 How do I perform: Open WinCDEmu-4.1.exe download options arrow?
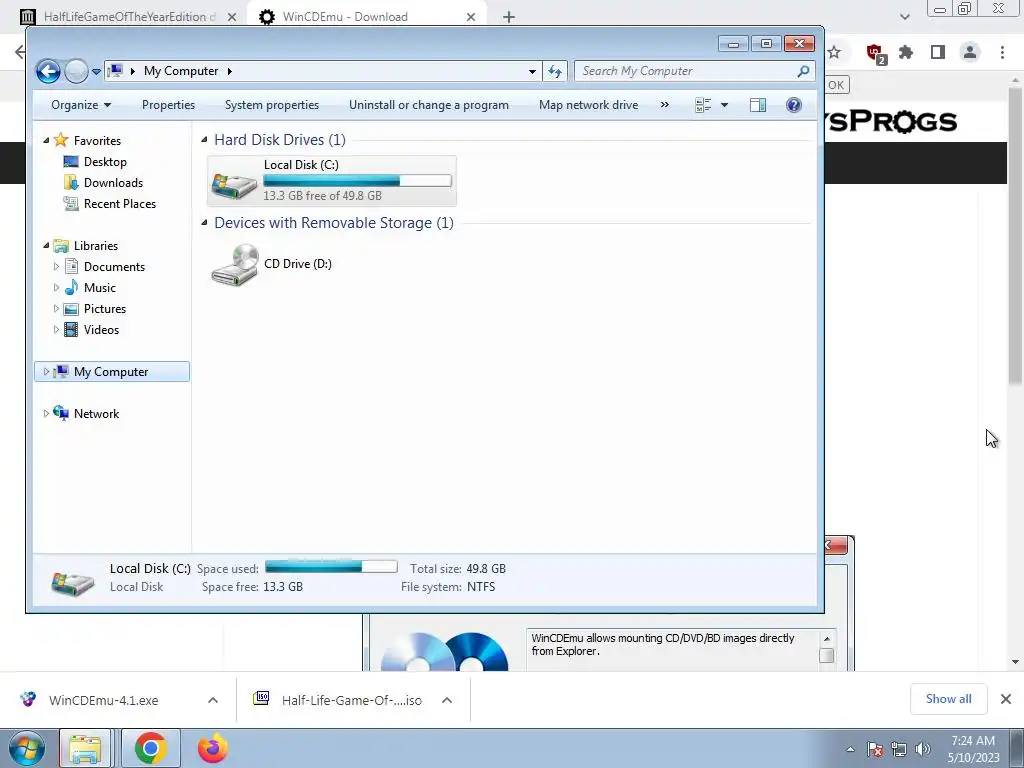pyautogui.click(x=213, y=700)
